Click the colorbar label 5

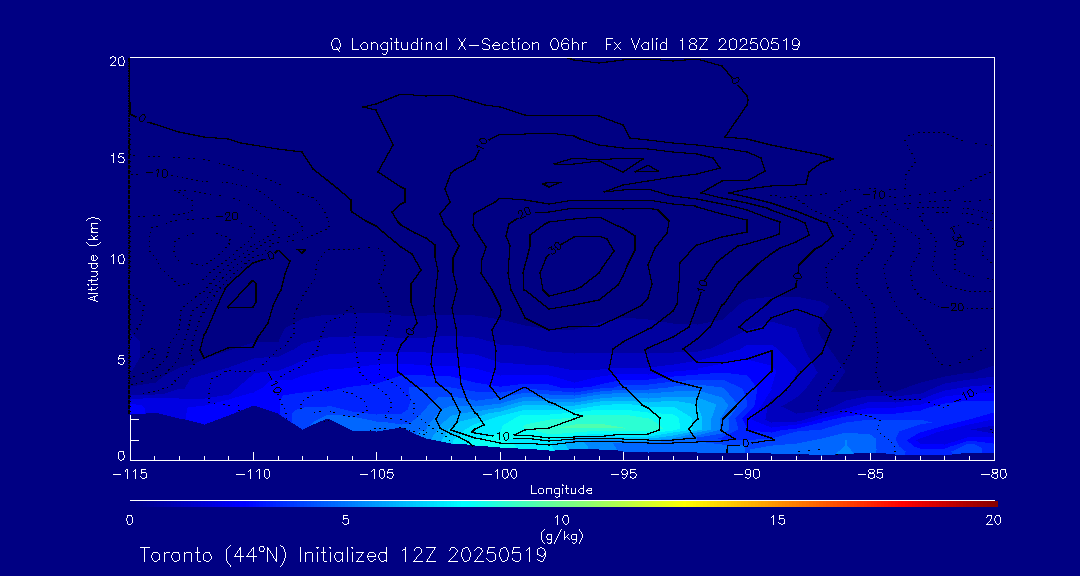pos(346,521)
